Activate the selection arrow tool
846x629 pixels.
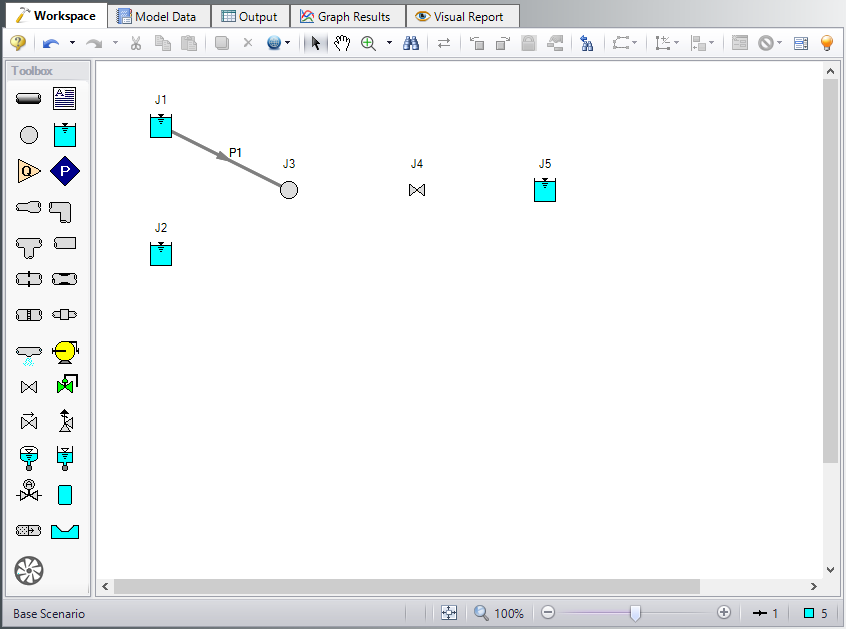316,43
